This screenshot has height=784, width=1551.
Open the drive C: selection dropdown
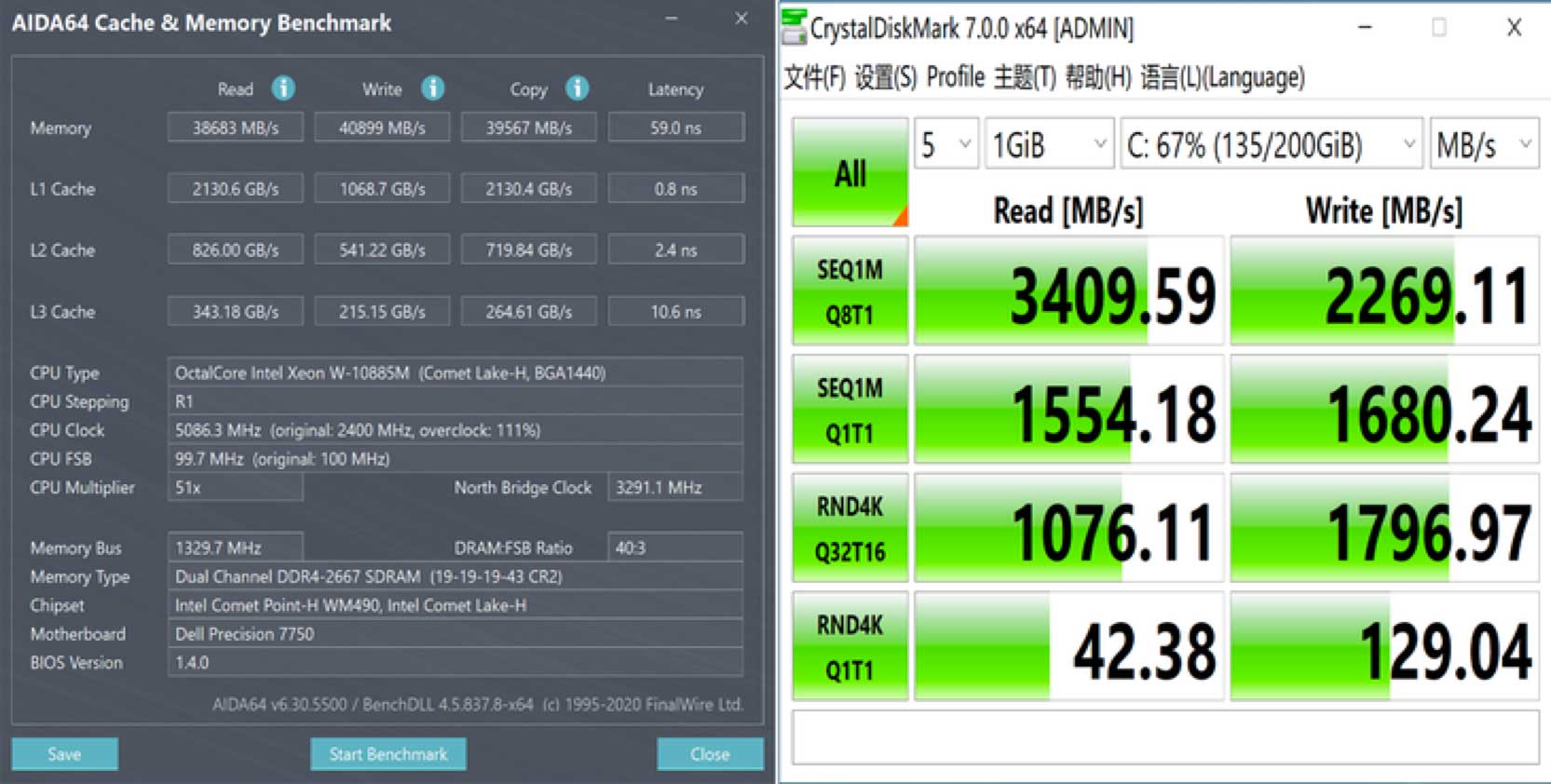tap(1271, 144)
